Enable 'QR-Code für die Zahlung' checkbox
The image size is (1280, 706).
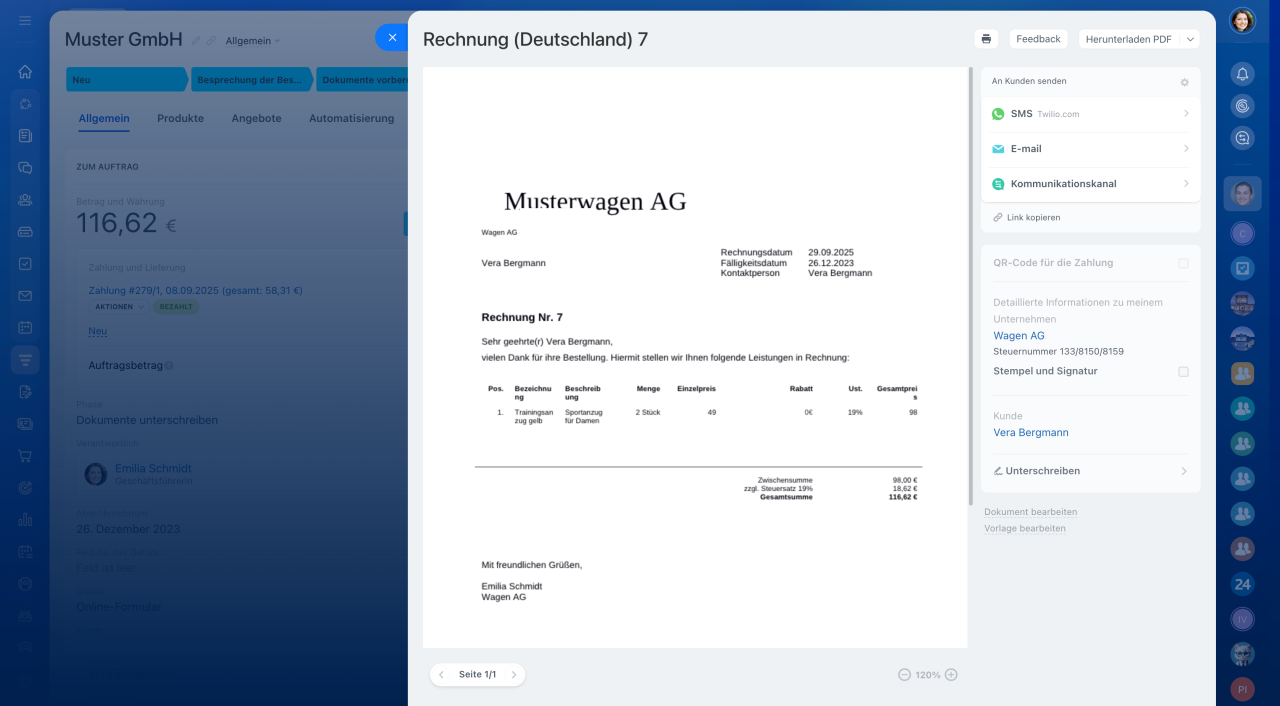tap(1183, 263)
